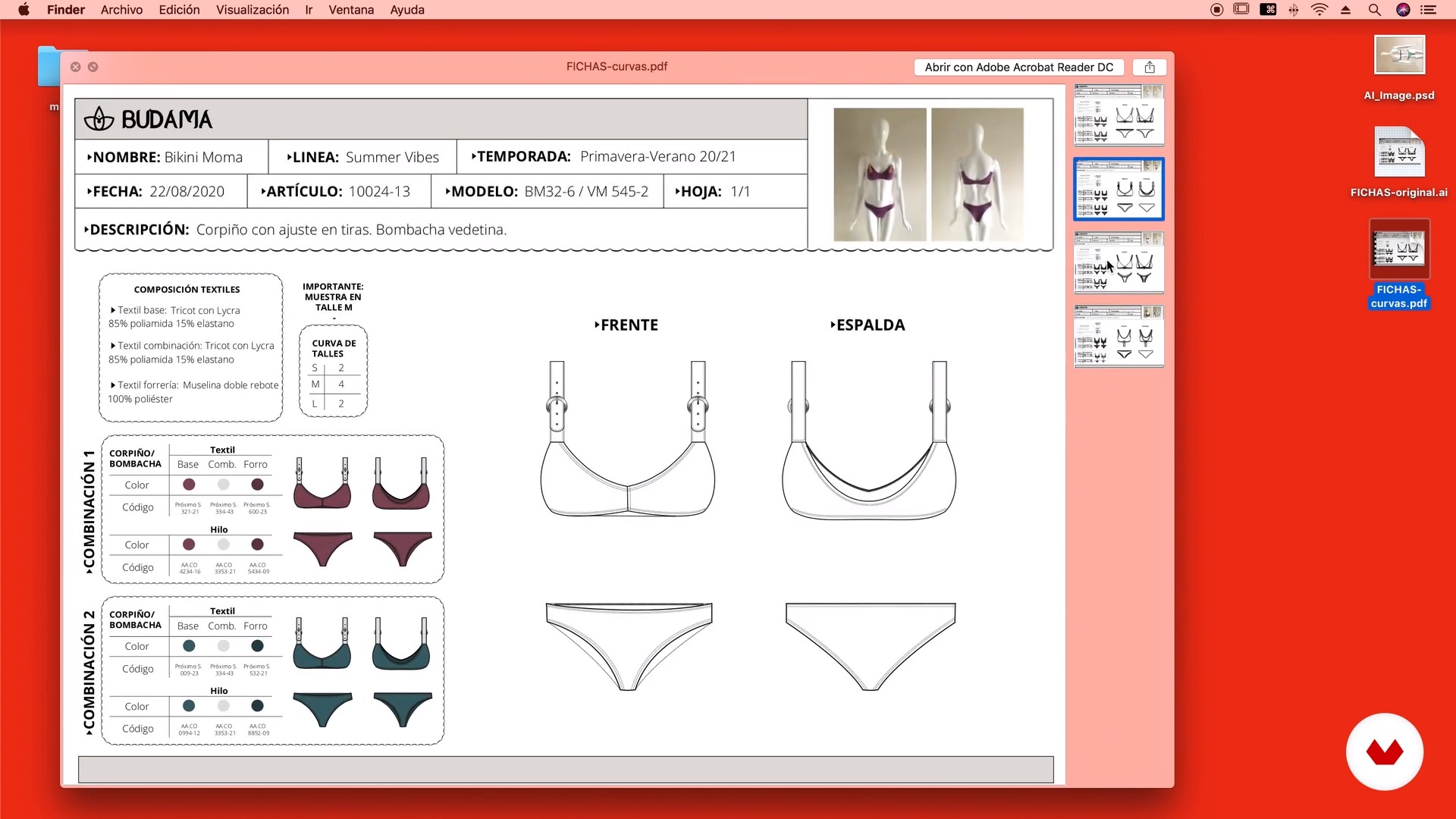Click the teal back bikini bottom illustration
The image size is (1456, 819).
tap(403, 710)
